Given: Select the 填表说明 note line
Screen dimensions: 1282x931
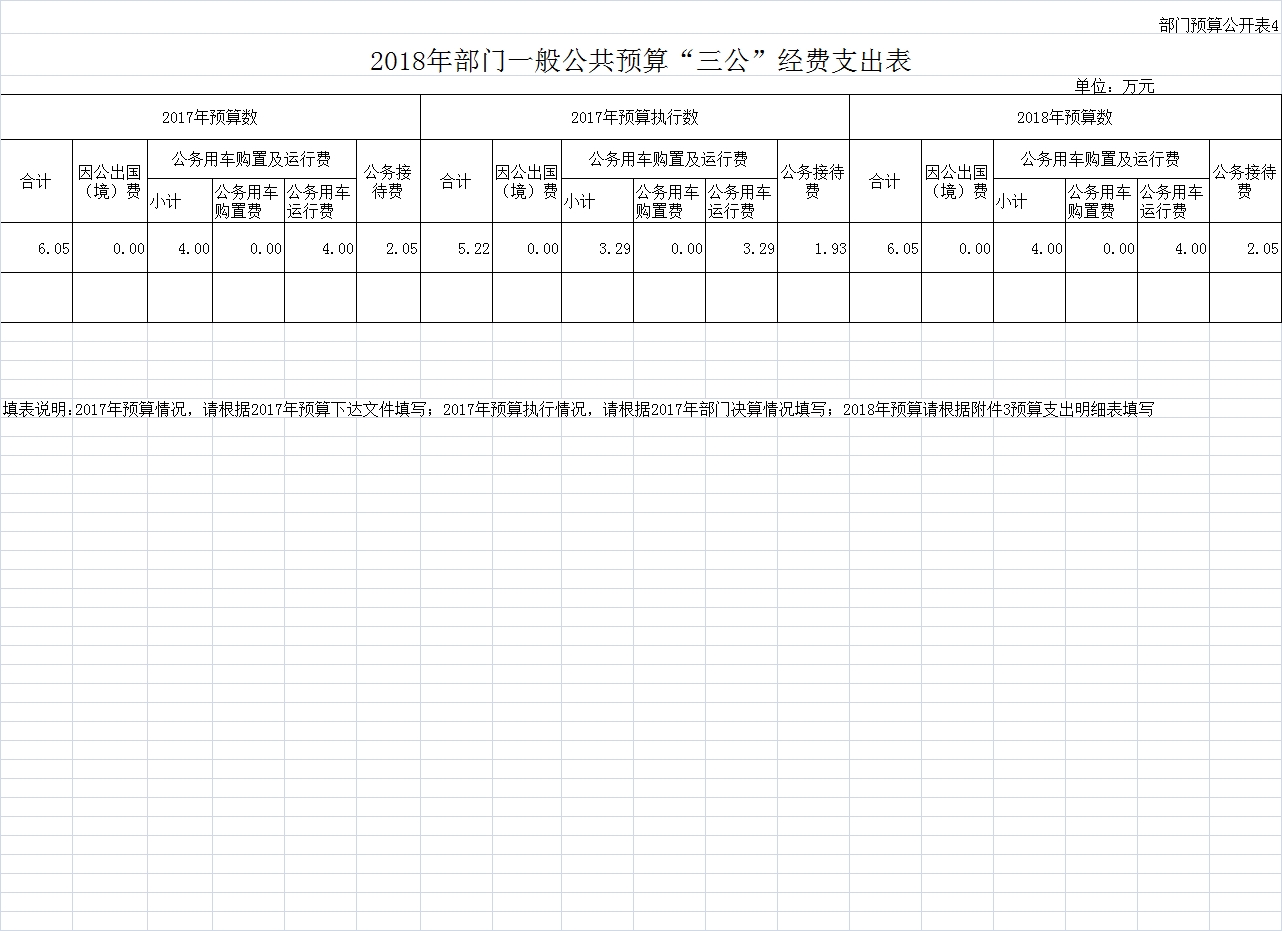Looking at the screenshot, I should (578, 409).
